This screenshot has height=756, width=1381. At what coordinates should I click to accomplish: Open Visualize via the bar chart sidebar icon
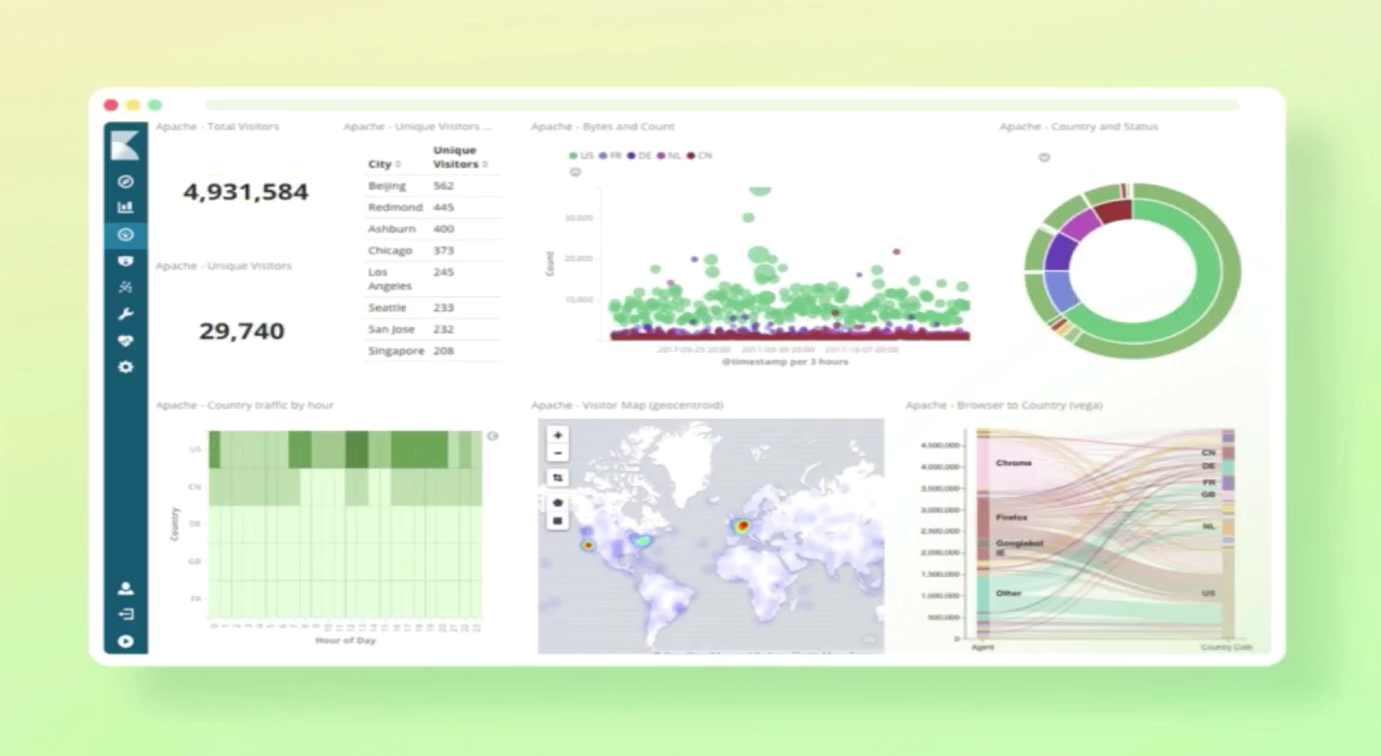coord(125,208)
